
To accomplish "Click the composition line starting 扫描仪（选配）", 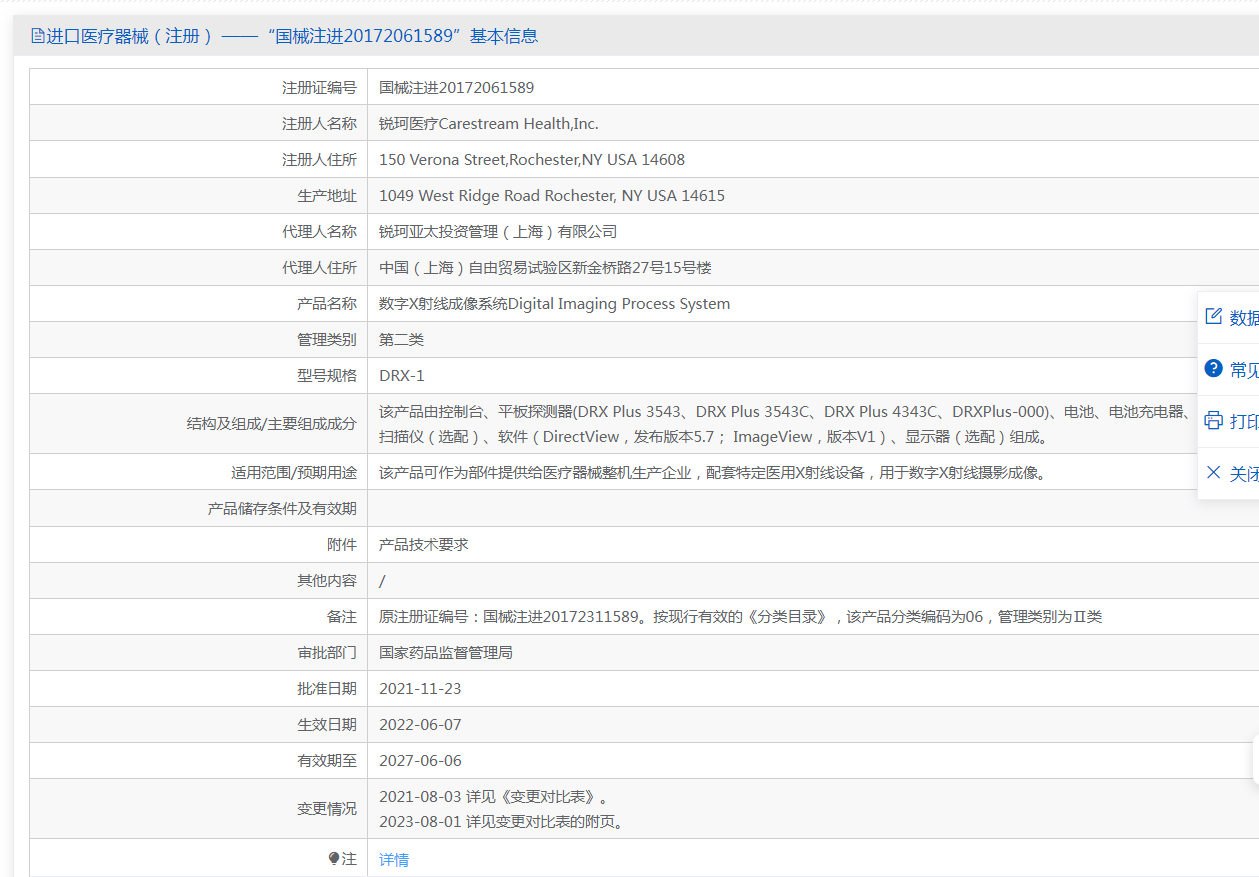I will click(x=714, y=437).
